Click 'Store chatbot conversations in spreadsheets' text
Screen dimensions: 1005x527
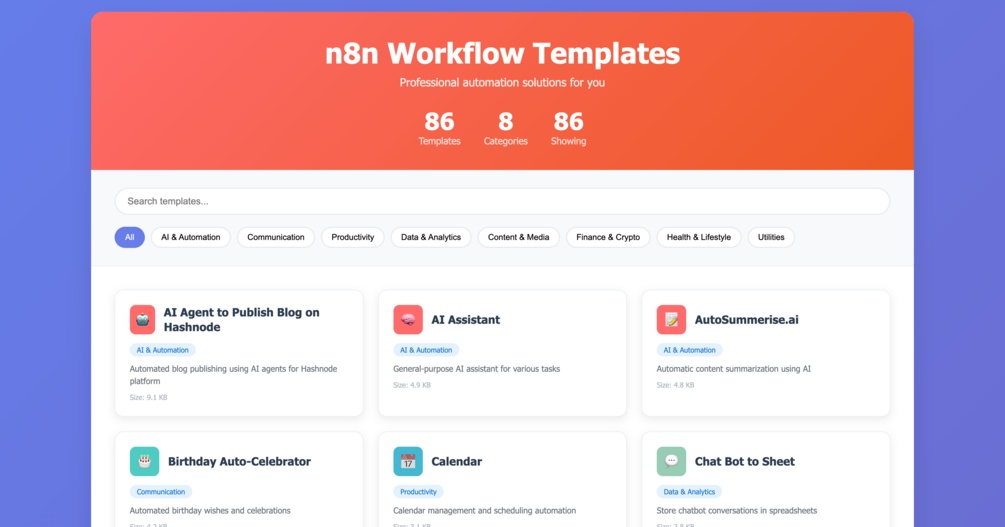[736, 510]
